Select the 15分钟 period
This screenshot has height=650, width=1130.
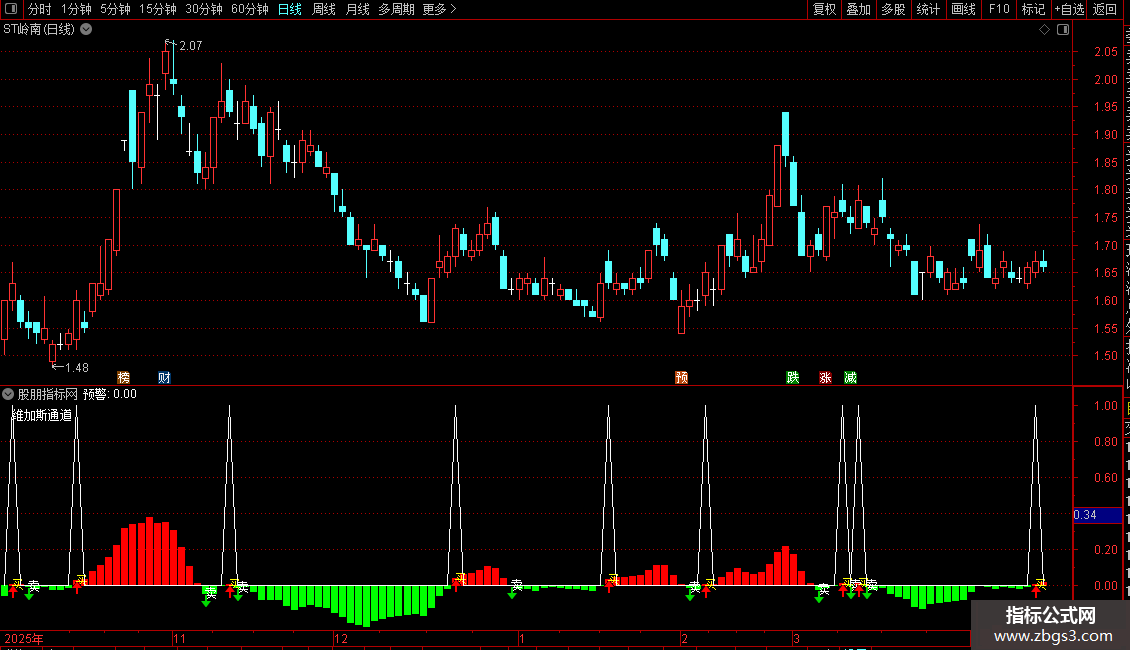(157, 9)
